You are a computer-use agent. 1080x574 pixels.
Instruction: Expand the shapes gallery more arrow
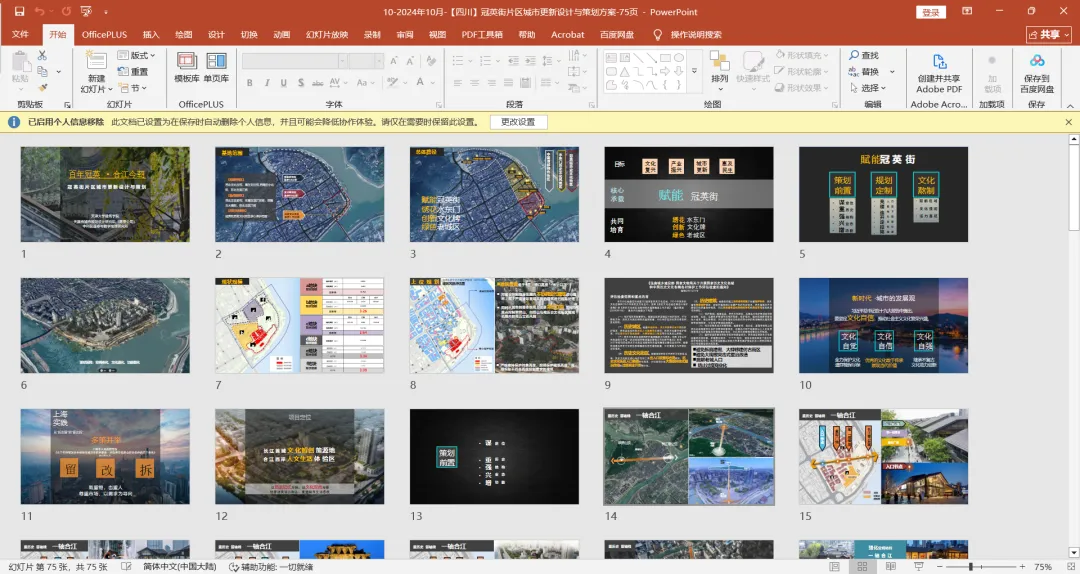(x=694, y=71)
